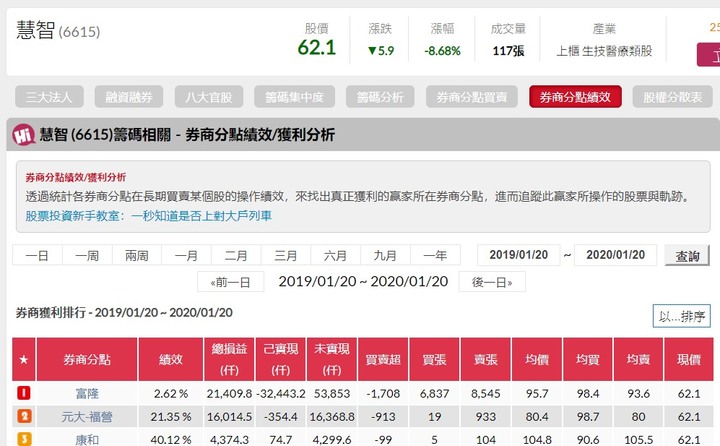Go to previous day with «前一日
The image size is (720, 446).
[x=231, y=282]
